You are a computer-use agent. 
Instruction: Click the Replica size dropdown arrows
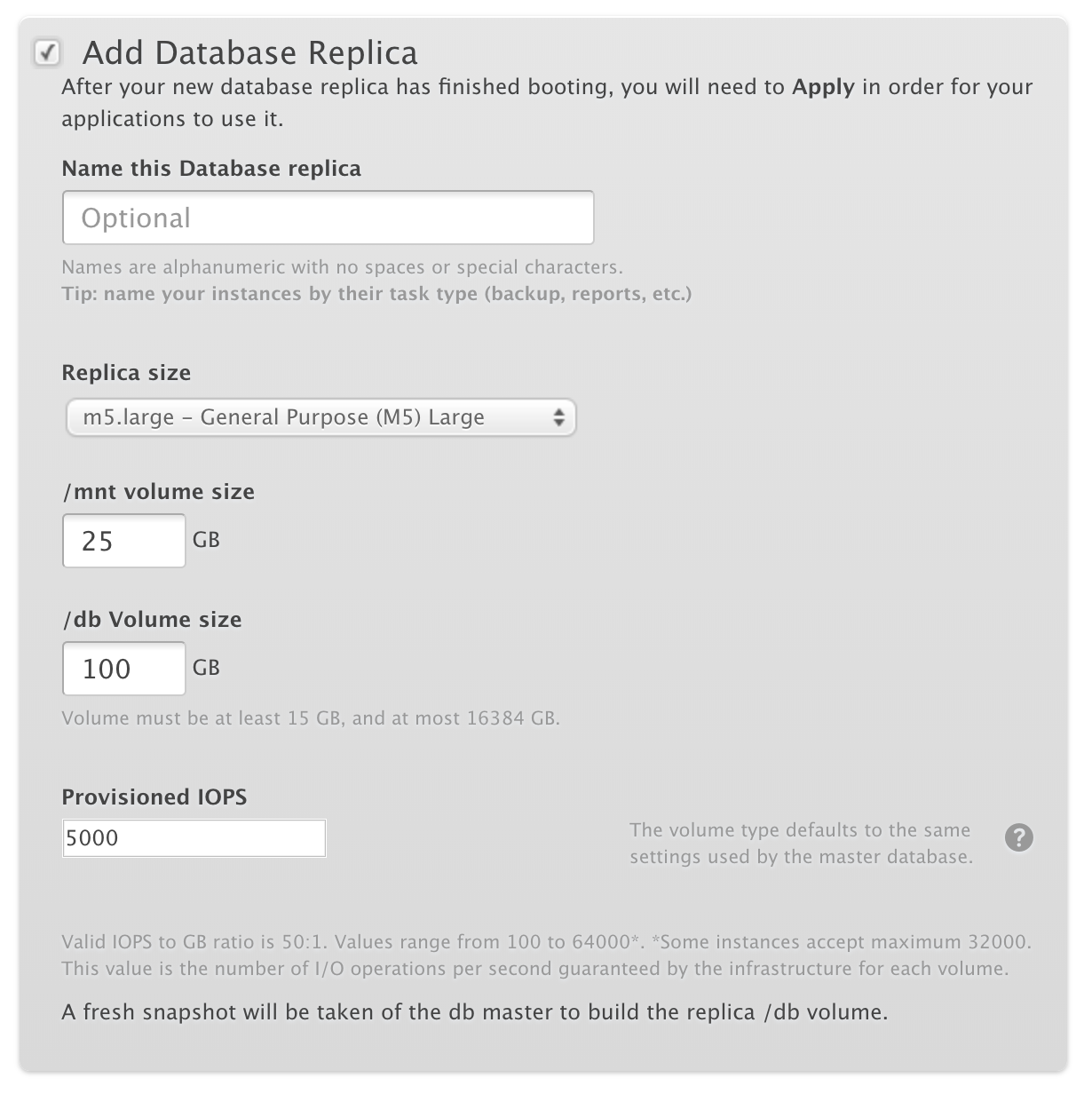coord(558,417)
